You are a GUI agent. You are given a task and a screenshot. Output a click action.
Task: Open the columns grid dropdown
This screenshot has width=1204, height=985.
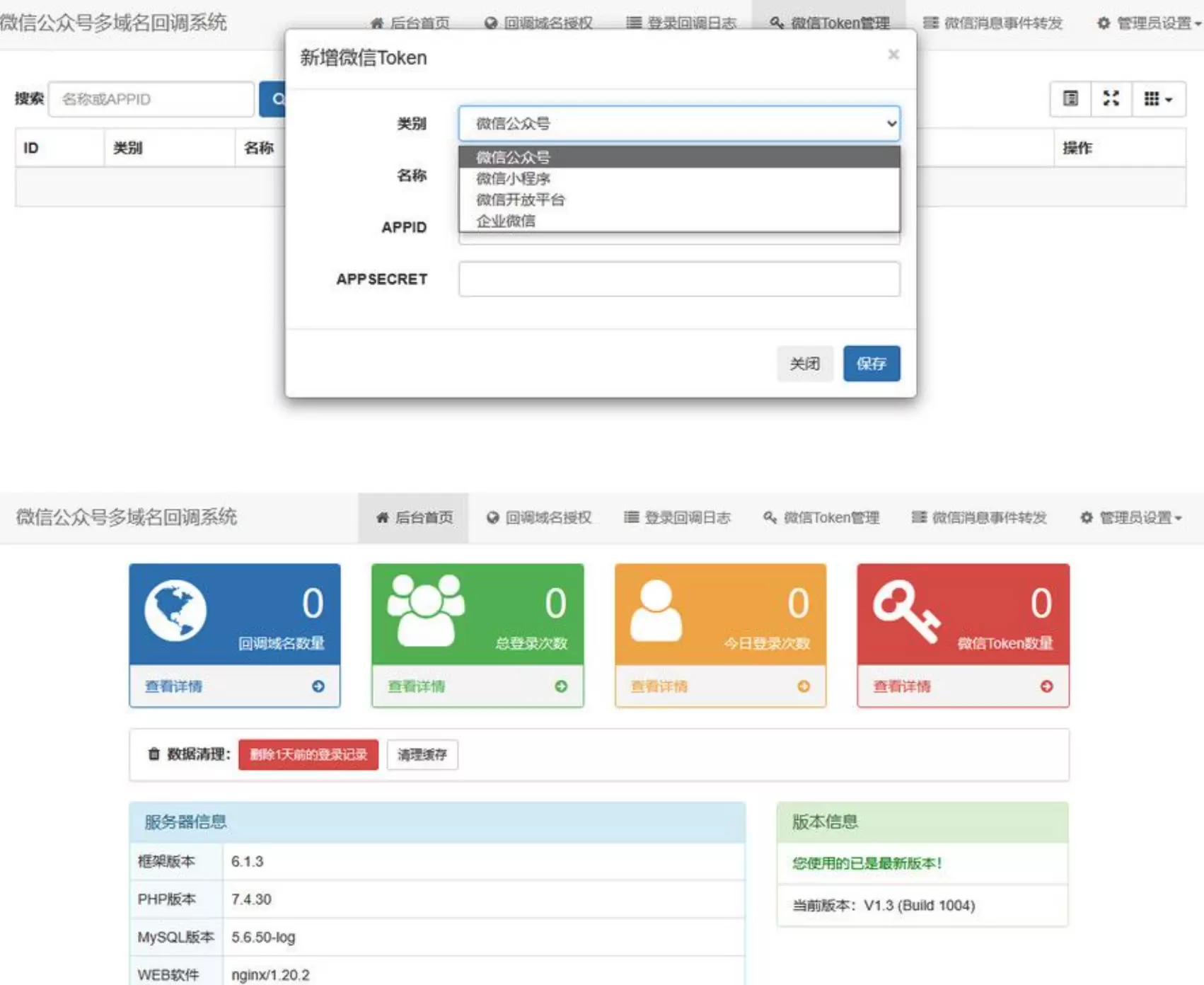coord(1159,98)
